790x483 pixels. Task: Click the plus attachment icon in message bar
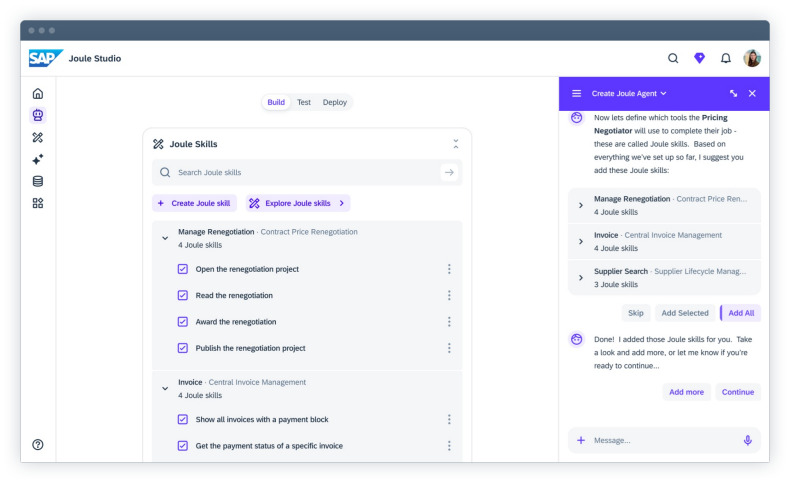pyautogui.click(x=581, y=440)
